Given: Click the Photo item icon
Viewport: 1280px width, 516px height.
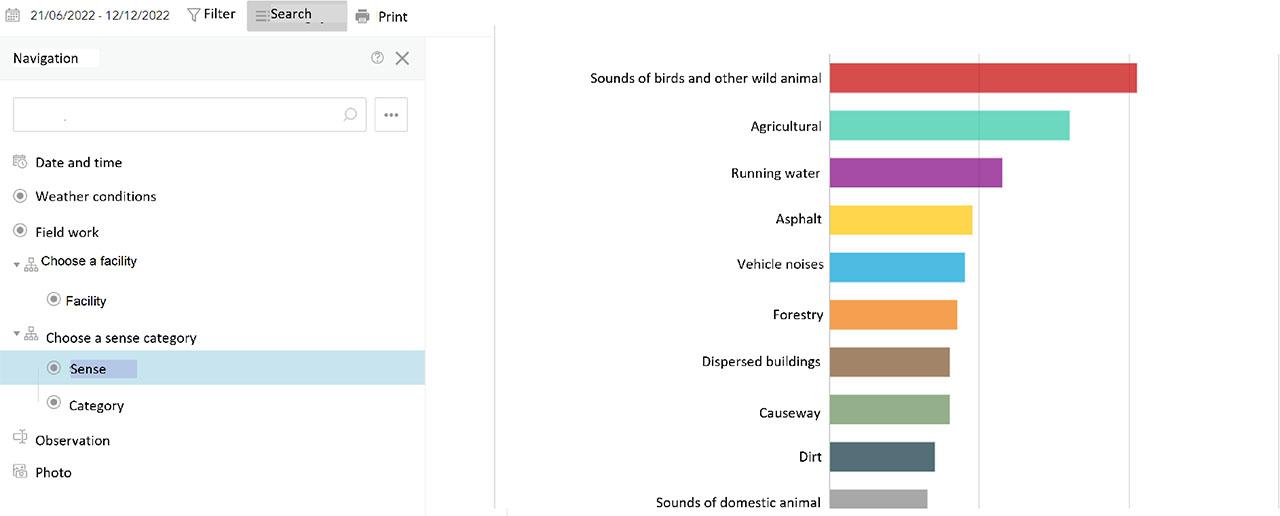Looking at the screenshot, I should [20, 471].
